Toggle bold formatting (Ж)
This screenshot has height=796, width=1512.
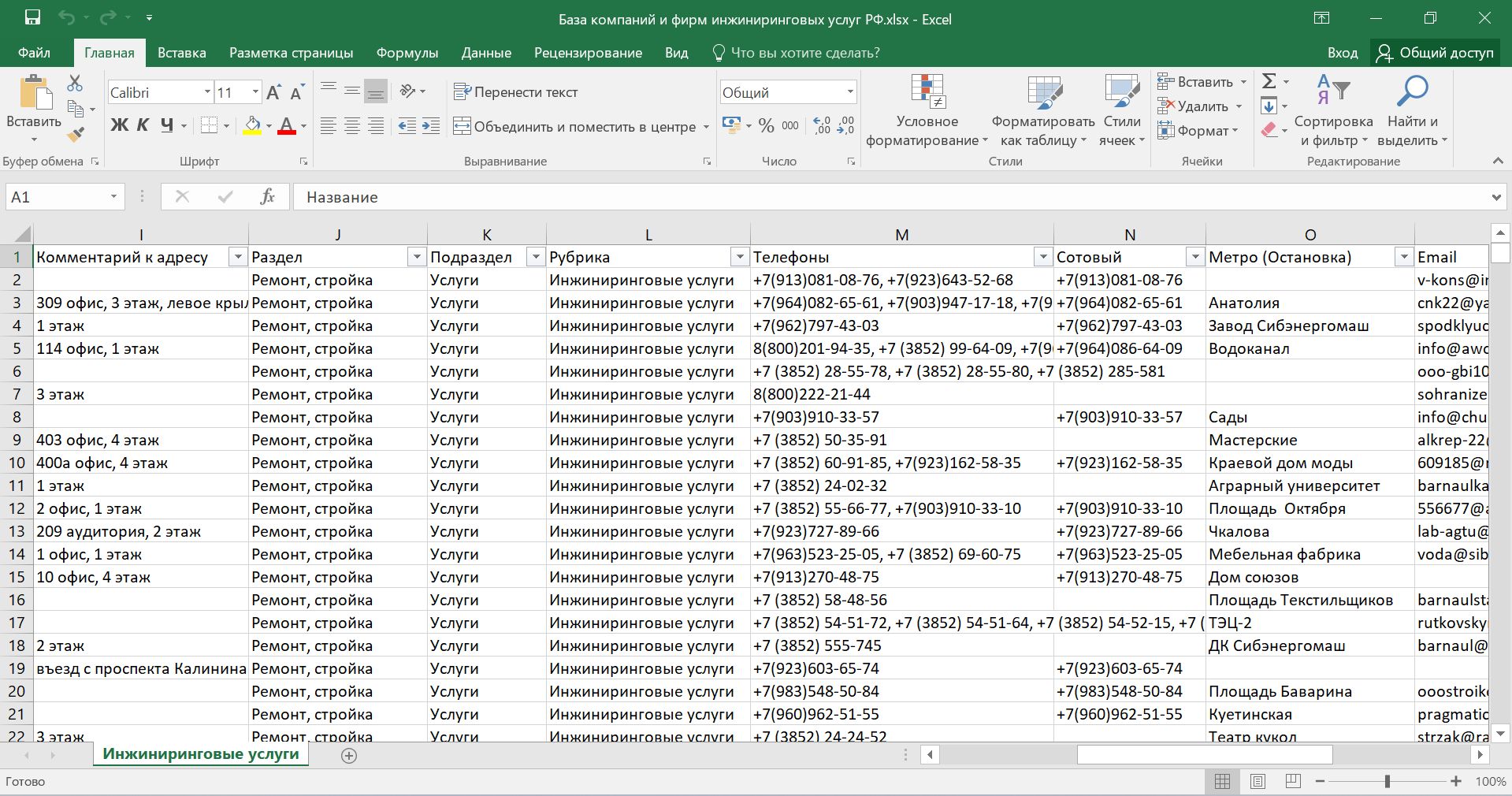click(x=119, y=125)
